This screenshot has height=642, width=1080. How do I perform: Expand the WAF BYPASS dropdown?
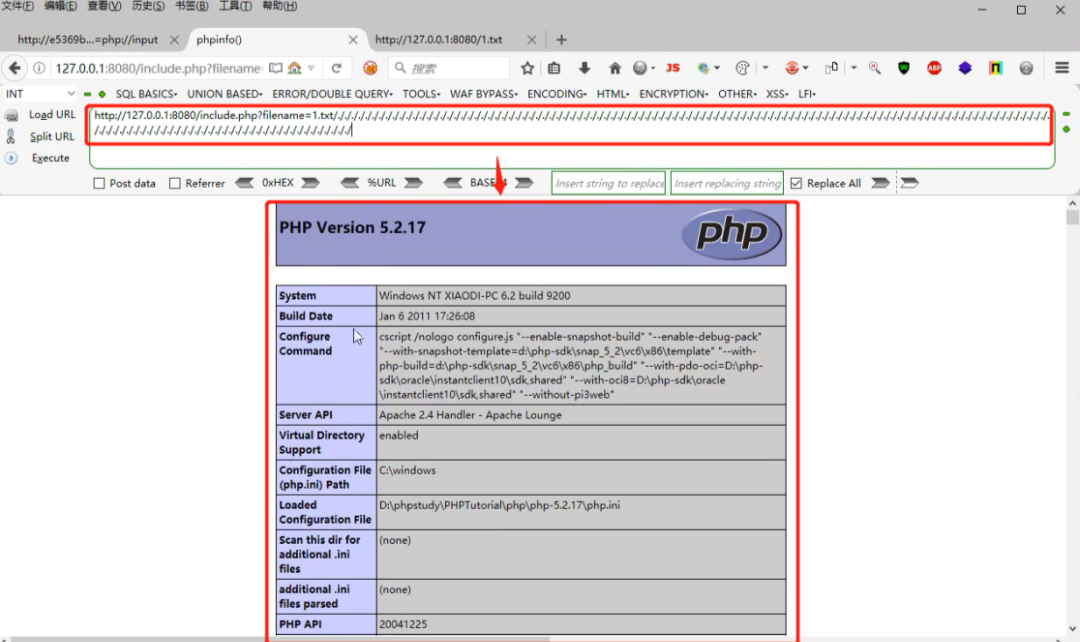(x=484, y=94)
